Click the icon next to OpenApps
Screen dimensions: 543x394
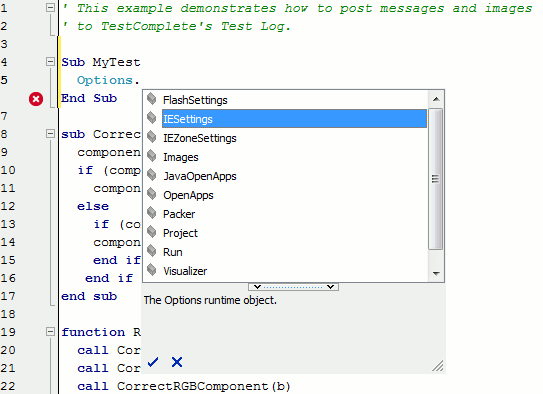coord(152,194)
